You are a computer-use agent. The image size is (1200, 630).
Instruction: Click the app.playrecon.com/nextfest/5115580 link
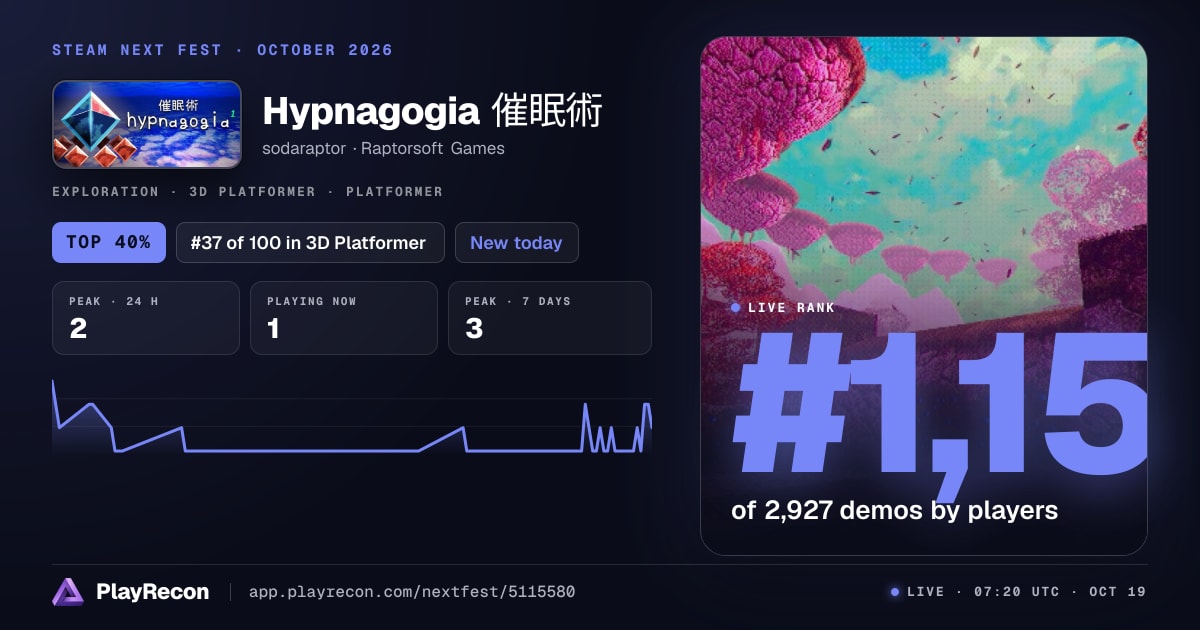pos(412,592)
